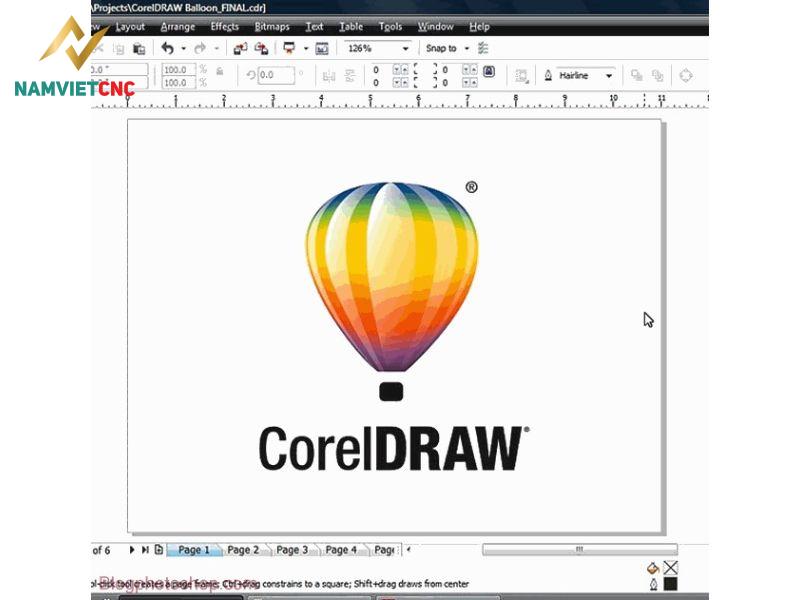Click the Copy icon in toolbar
This screenshot has height=600, width=800.
[x=119, y=49]
